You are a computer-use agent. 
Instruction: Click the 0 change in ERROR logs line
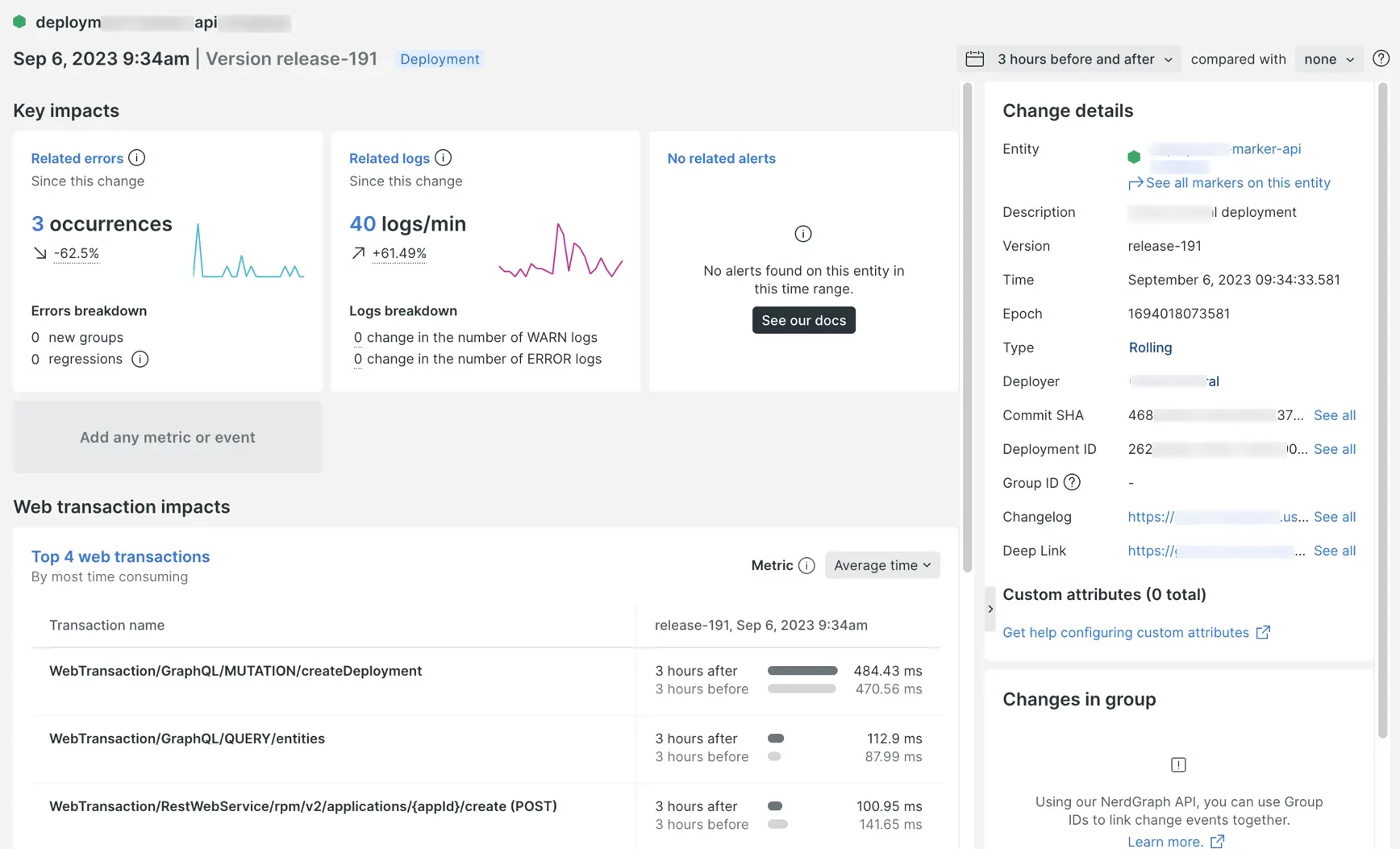[x=477, y=359]
